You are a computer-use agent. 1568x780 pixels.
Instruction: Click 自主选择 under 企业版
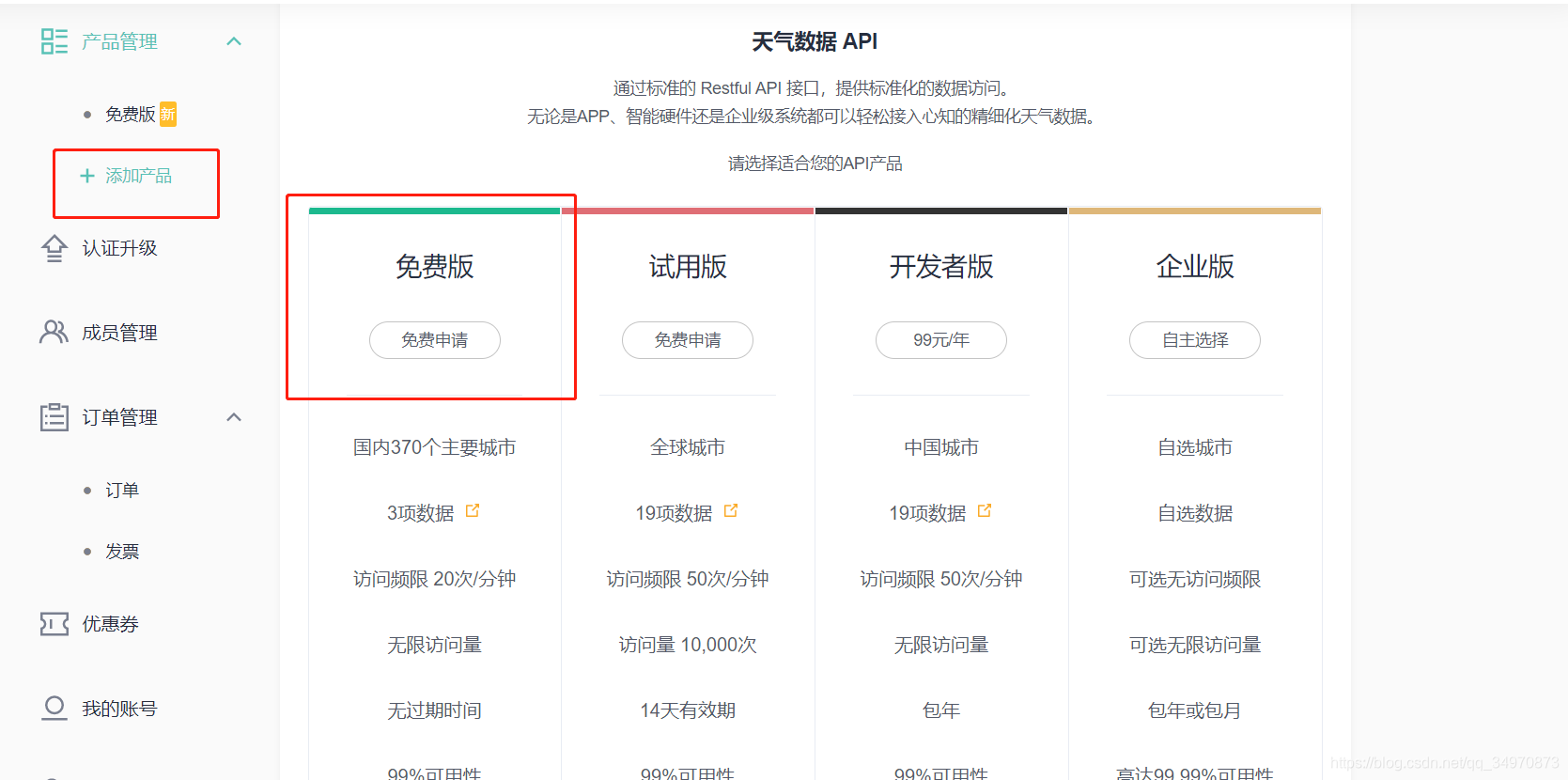point(1195,340)
